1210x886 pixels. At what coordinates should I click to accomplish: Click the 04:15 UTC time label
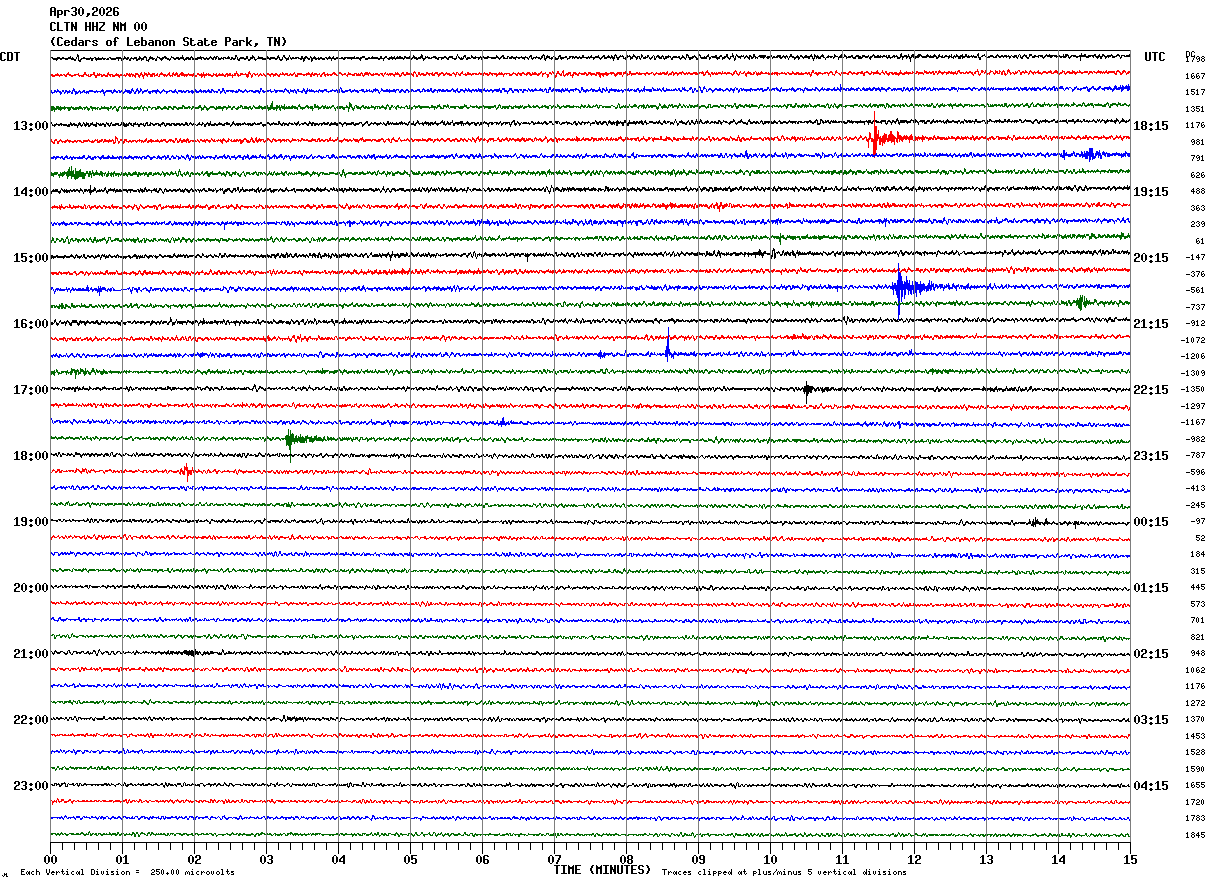(1151, 786)
